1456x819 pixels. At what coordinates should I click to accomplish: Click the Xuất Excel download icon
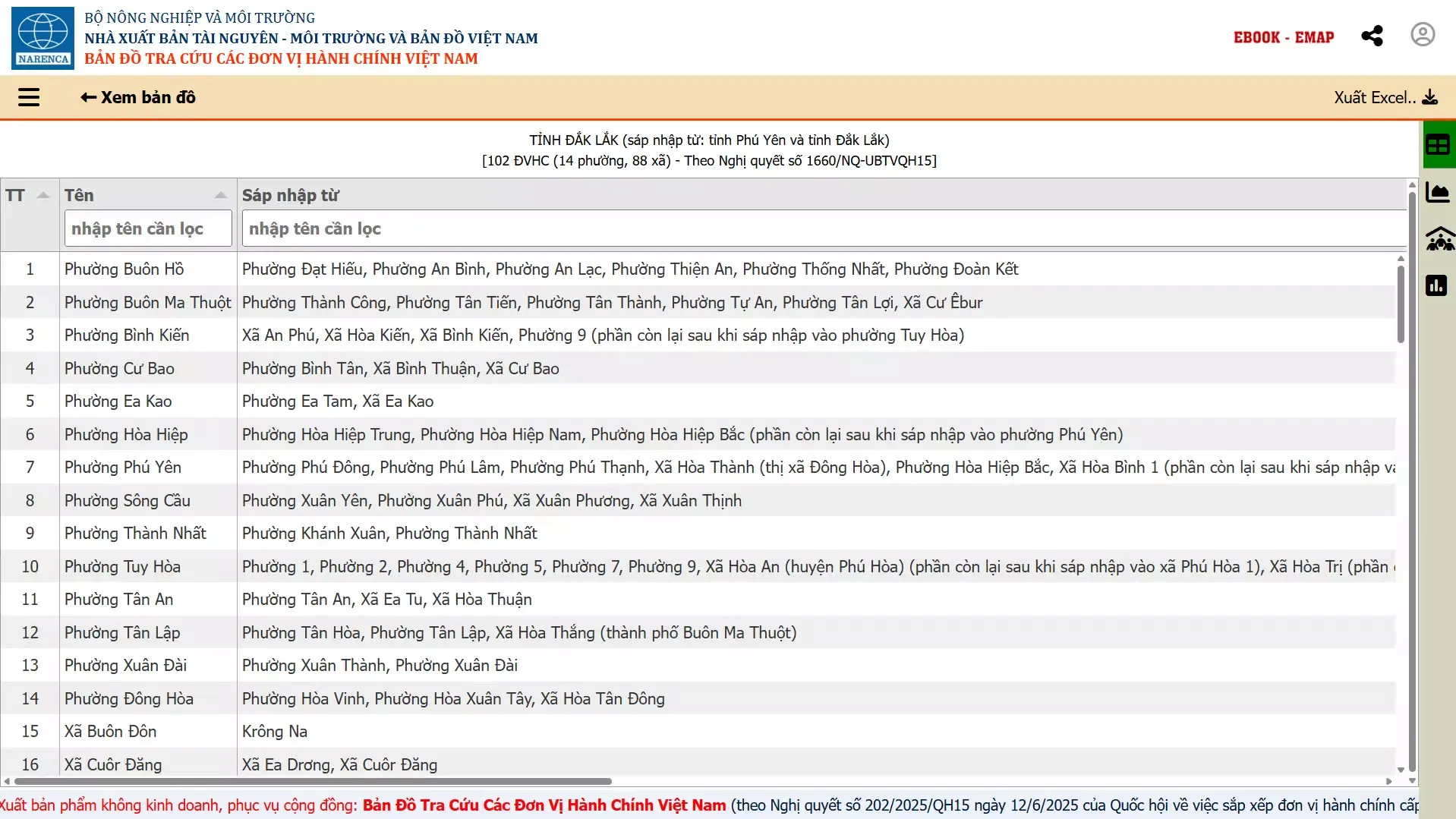[1430, 97]
